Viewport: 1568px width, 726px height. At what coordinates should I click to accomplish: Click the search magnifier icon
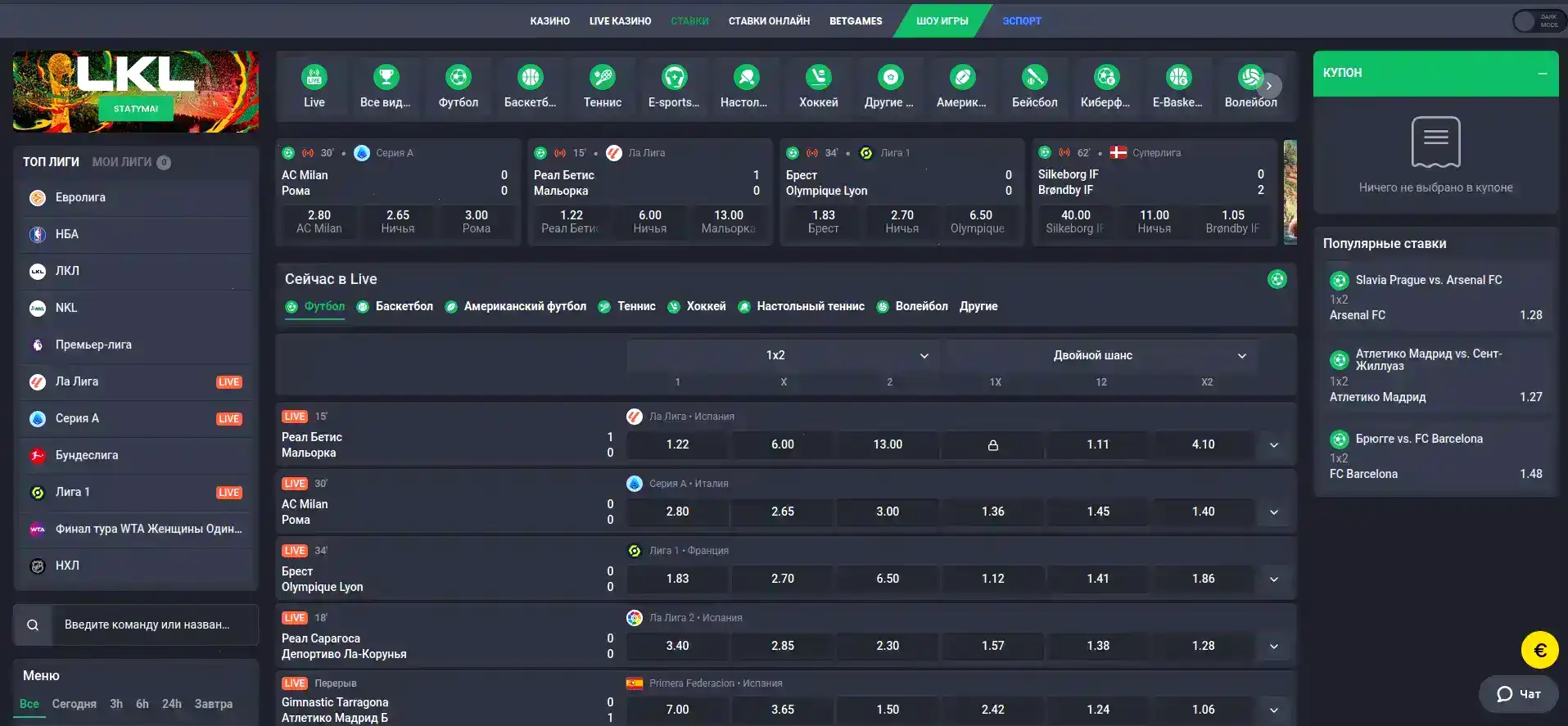tap(33, 625)
